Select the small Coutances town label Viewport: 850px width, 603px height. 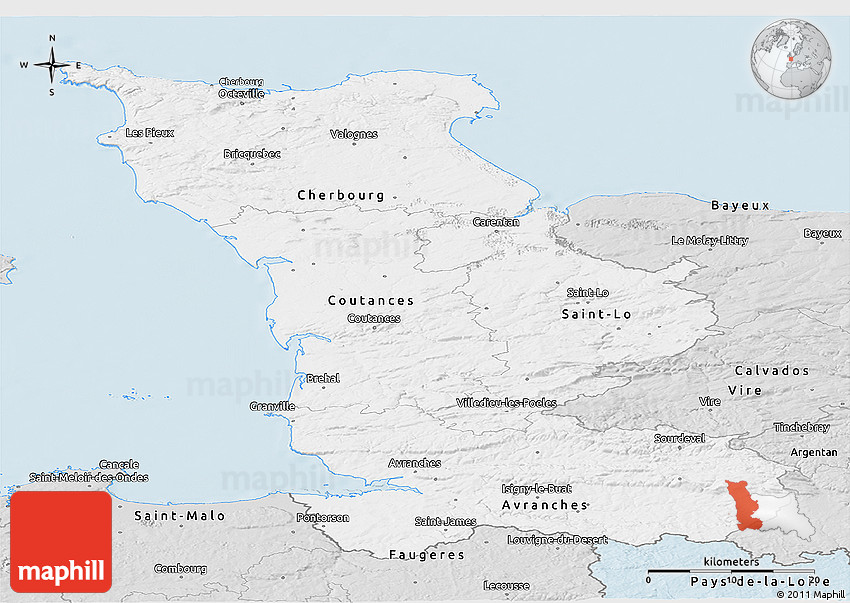point(374,318)
